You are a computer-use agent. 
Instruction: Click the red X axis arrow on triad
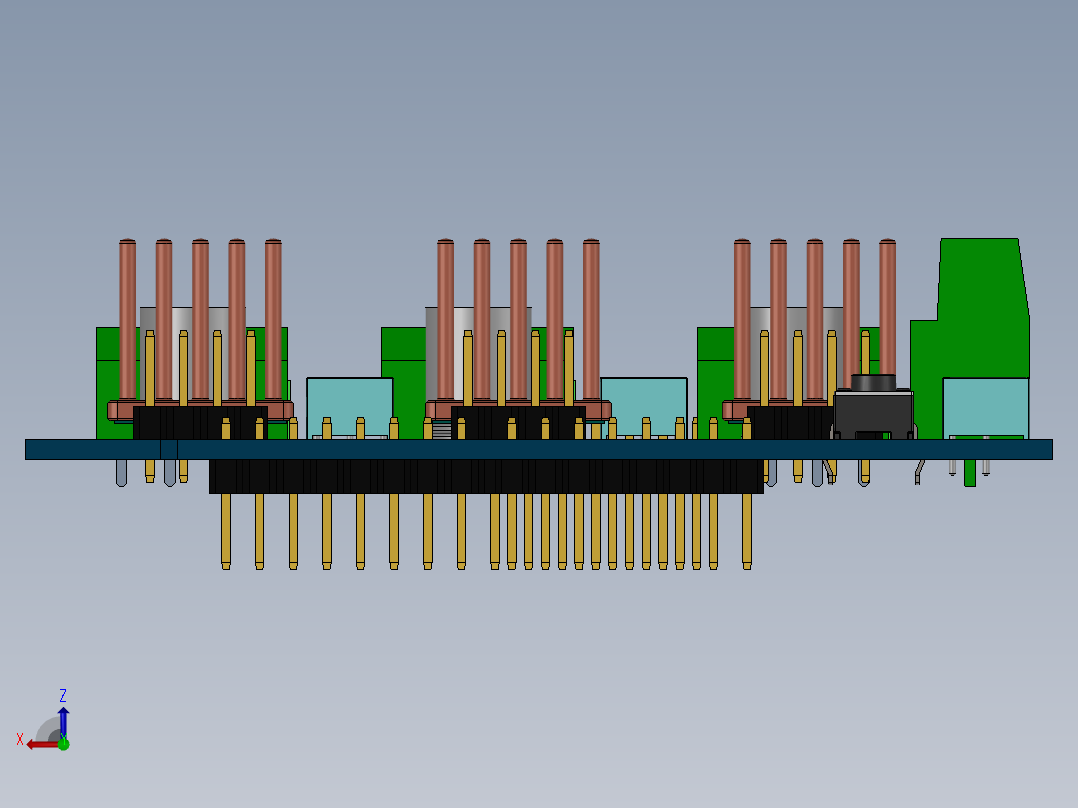click(x=43, y=745)
